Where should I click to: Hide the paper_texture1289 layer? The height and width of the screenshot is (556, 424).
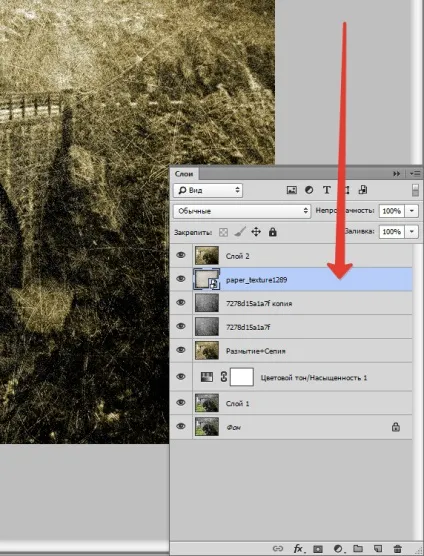pyautogui.click(x=181, y=279)
